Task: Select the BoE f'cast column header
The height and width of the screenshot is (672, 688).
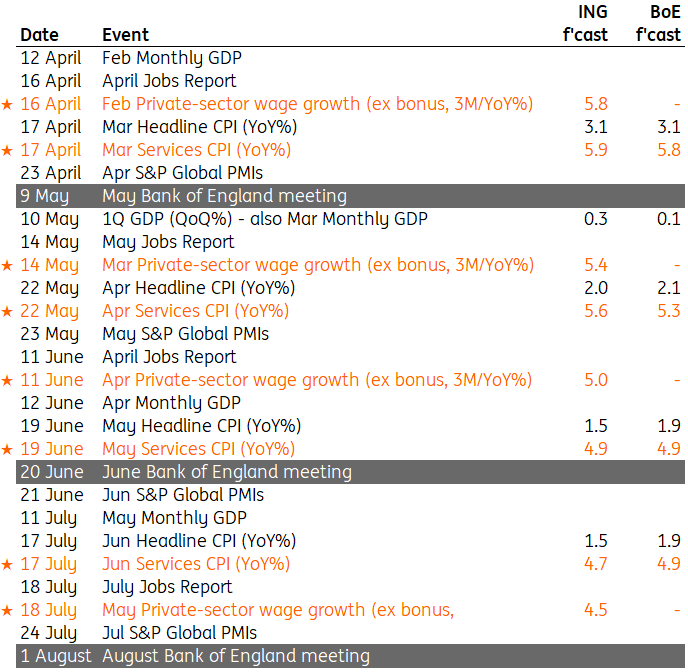Action: (659, 24)
